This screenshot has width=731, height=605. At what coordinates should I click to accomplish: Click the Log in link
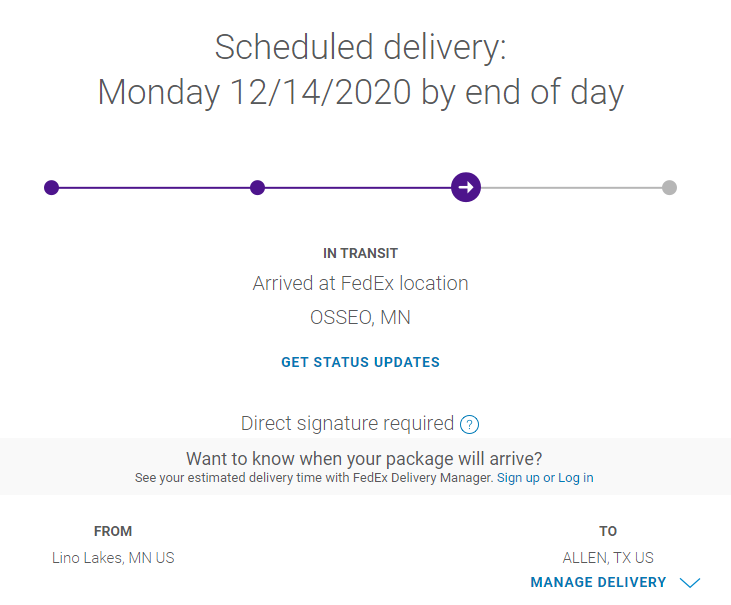(x=575, y=478)
